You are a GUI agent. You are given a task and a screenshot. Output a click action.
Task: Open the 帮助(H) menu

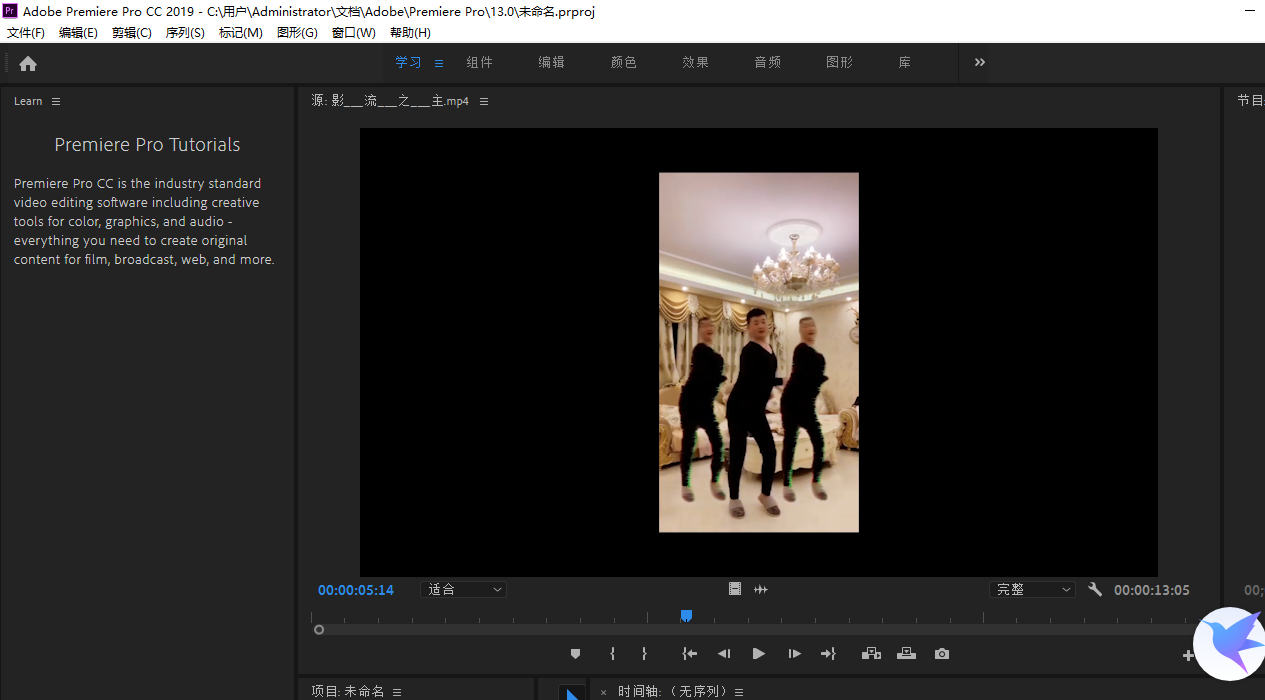tap(410, 33)
